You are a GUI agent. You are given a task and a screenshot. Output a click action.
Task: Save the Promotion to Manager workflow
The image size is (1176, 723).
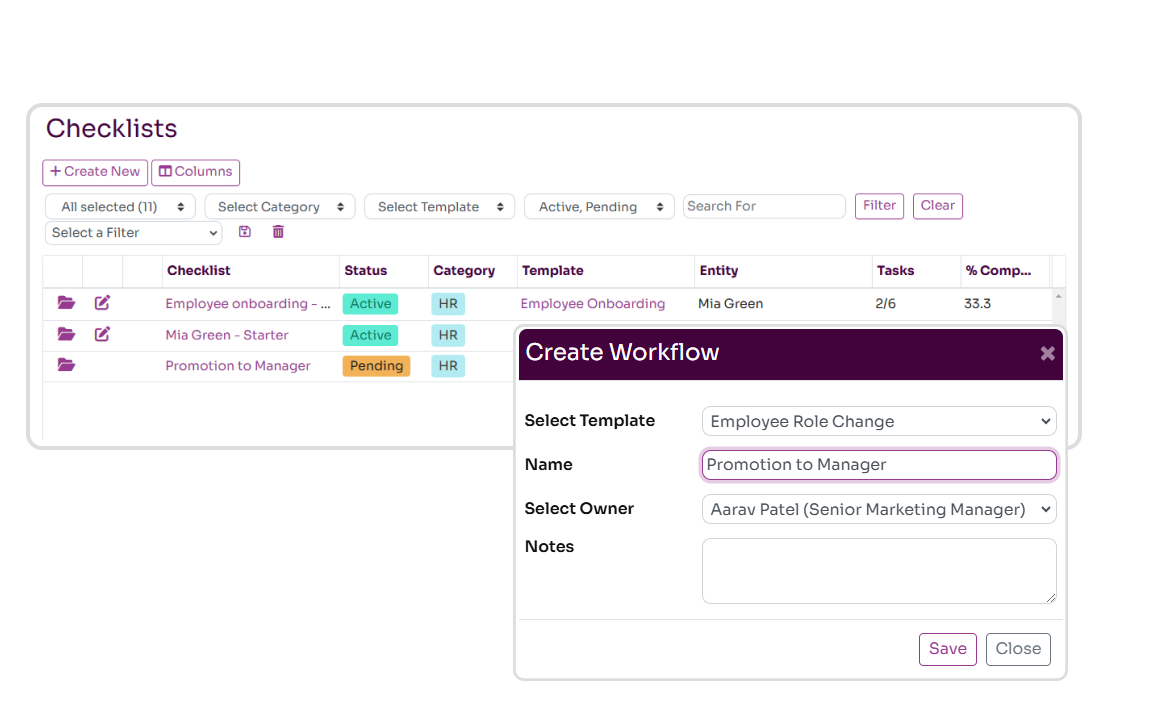(x=947, y=649)
